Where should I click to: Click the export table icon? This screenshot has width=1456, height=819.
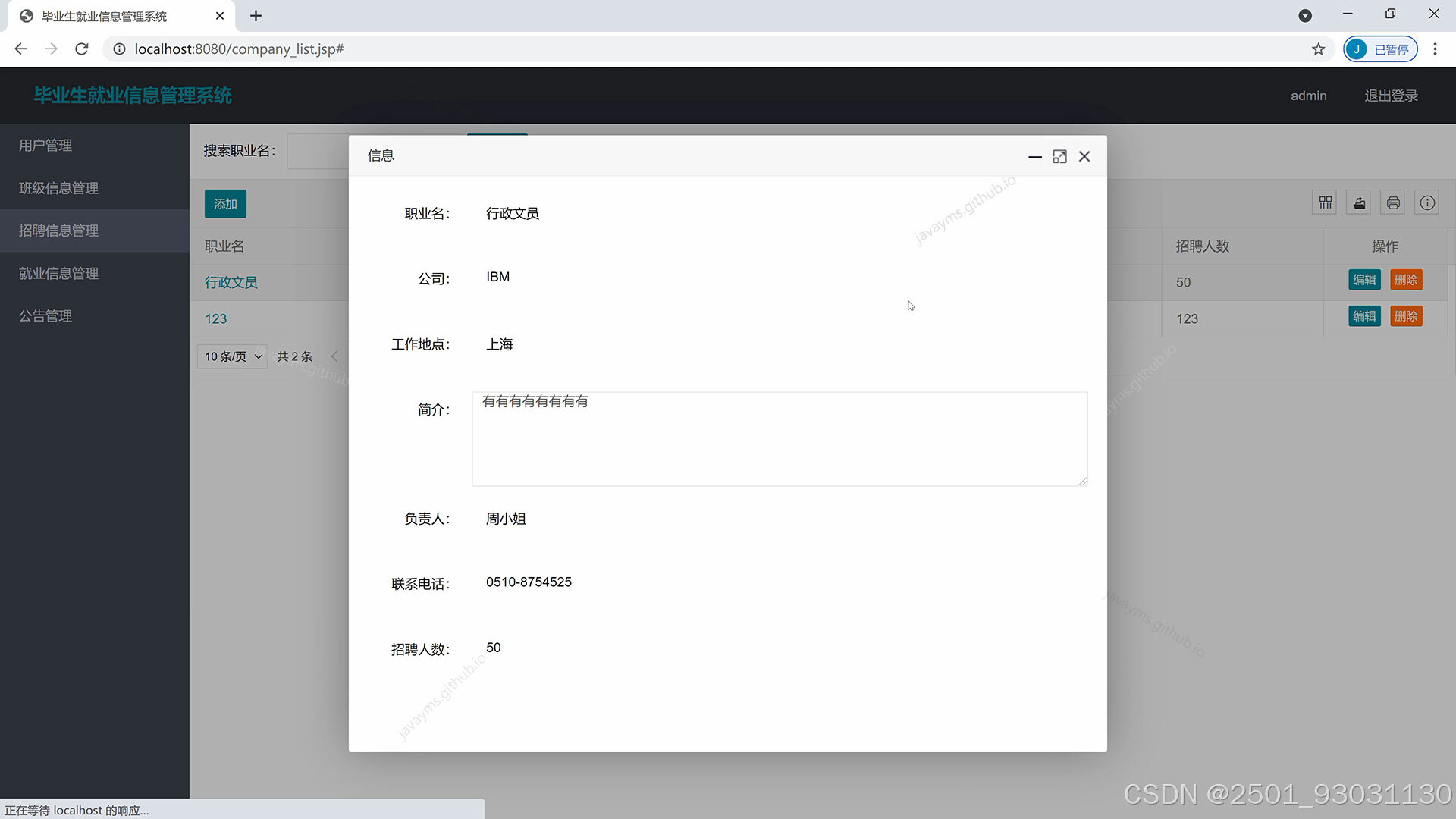1359,202
